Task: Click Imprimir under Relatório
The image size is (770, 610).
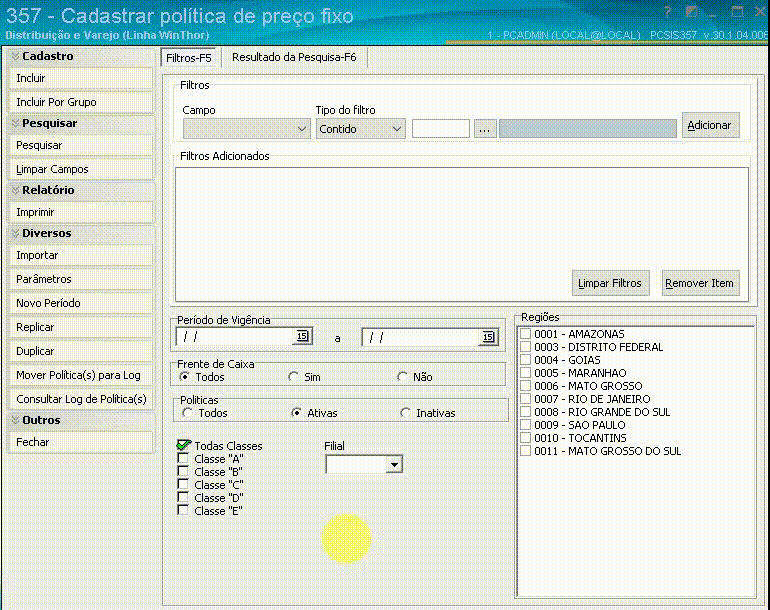Action: (x=81, y=212)
